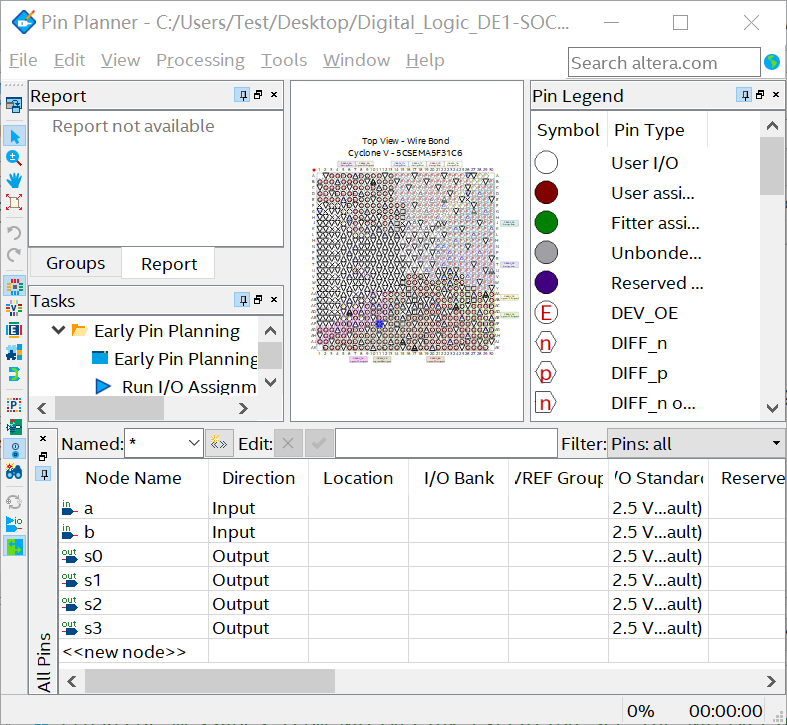Select the Zoom tool with magnifier icon

point(14,158)
